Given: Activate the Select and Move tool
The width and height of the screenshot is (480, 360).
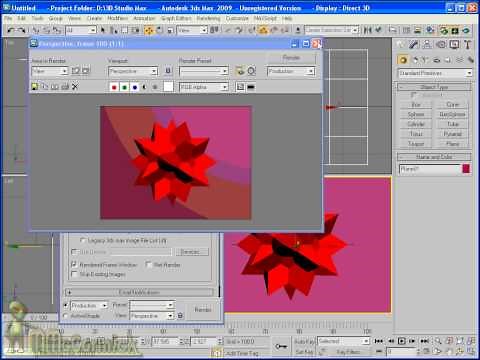Looking at the screenshot, I should [x=148, y=30].
